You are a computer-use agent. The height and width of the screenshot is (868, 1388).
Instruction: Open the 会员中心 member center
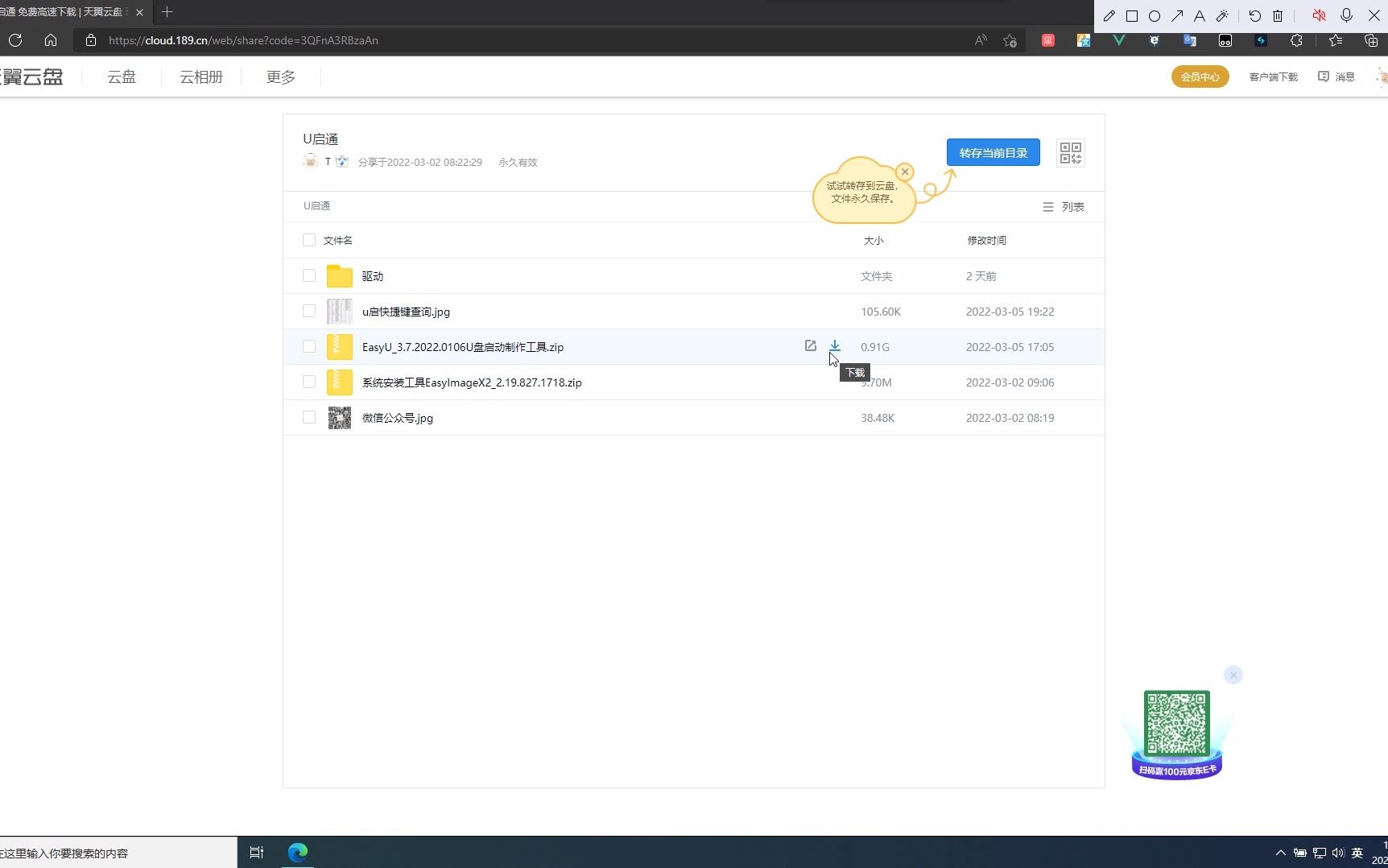coord(1200,76)
